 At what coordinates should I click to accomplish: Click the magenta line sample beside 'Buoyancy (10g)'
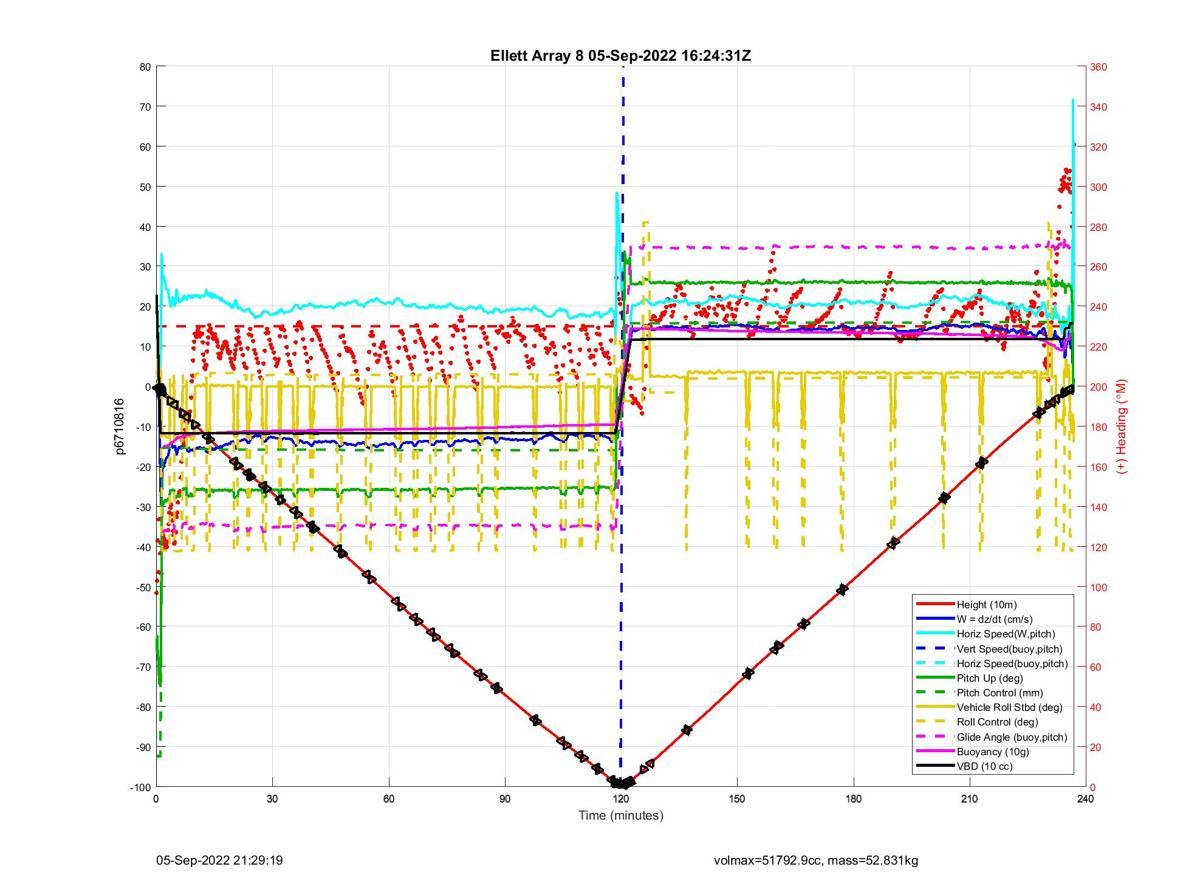(x=934, y=751)
